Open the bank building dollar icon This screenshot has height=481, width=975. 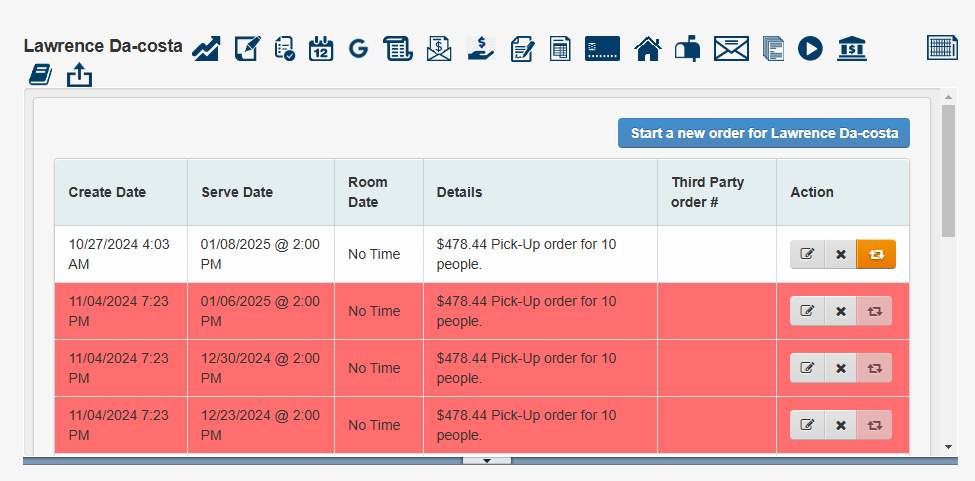pos(852,48)
